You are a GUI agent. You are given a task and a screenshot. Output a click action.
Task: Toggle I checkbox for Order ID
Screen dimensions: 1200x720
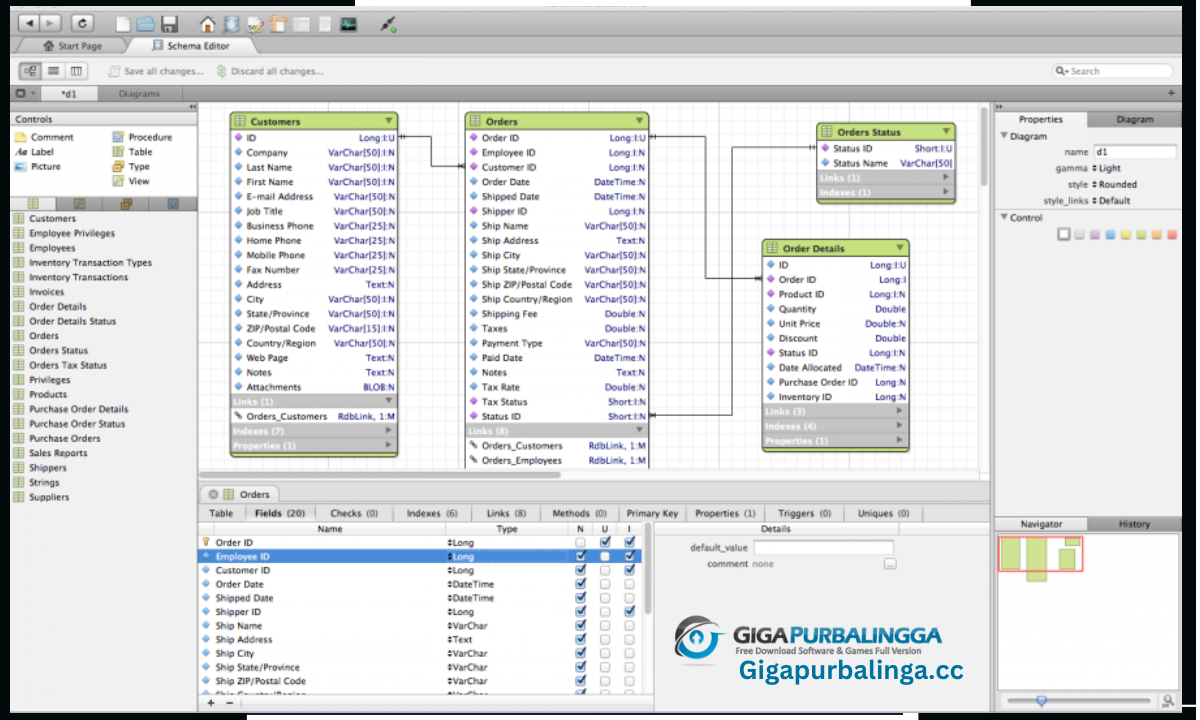coord(629,542)
